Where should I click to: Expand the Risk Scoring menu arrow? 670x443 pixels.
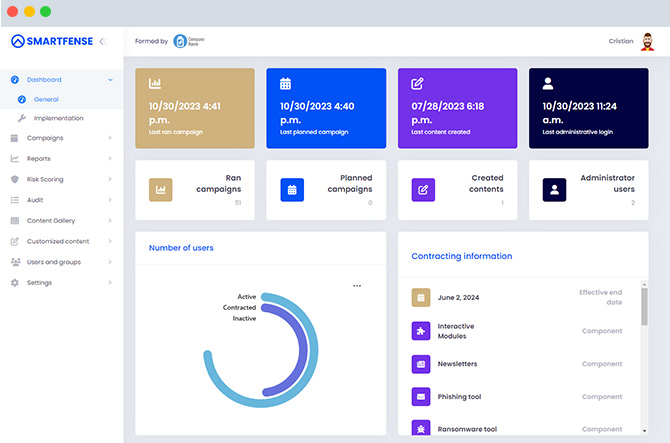pos(110,179)
